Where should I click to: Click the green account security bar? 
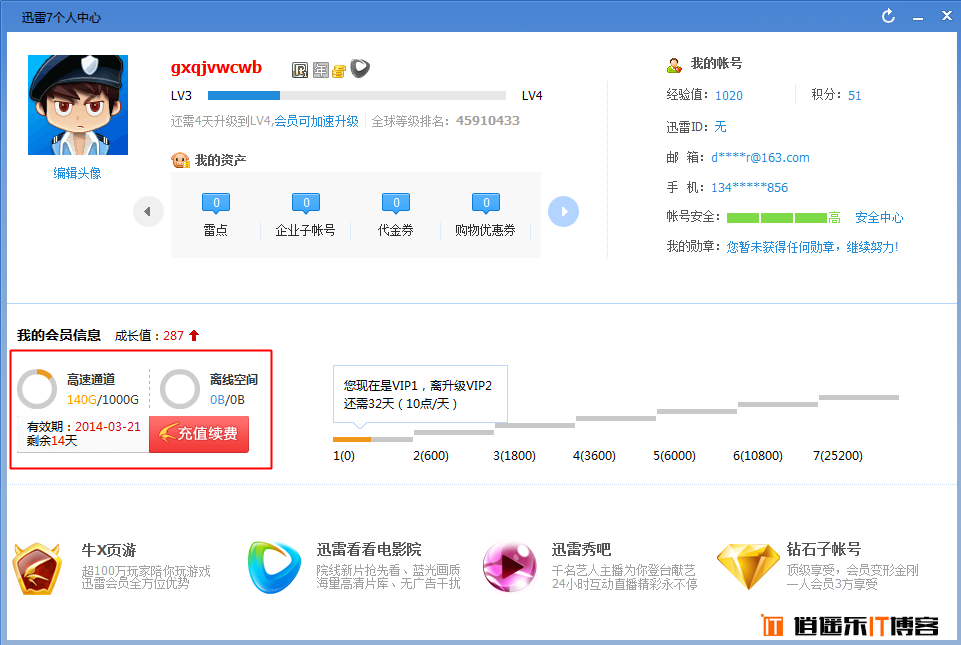click(777, 218)
